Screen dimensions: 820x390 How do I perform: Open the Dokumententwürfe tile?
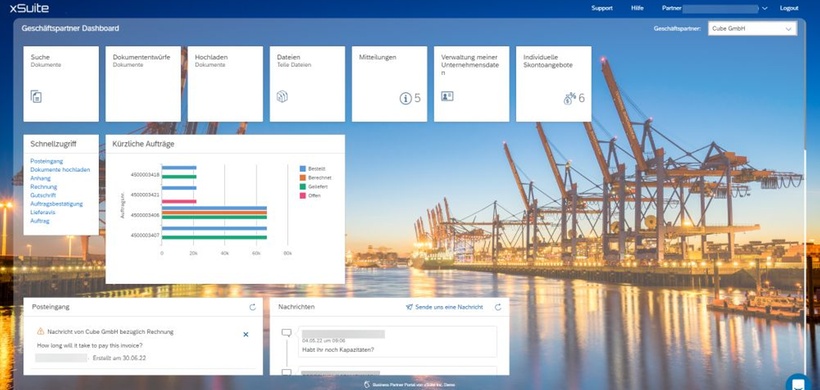[x=143, y=84]
